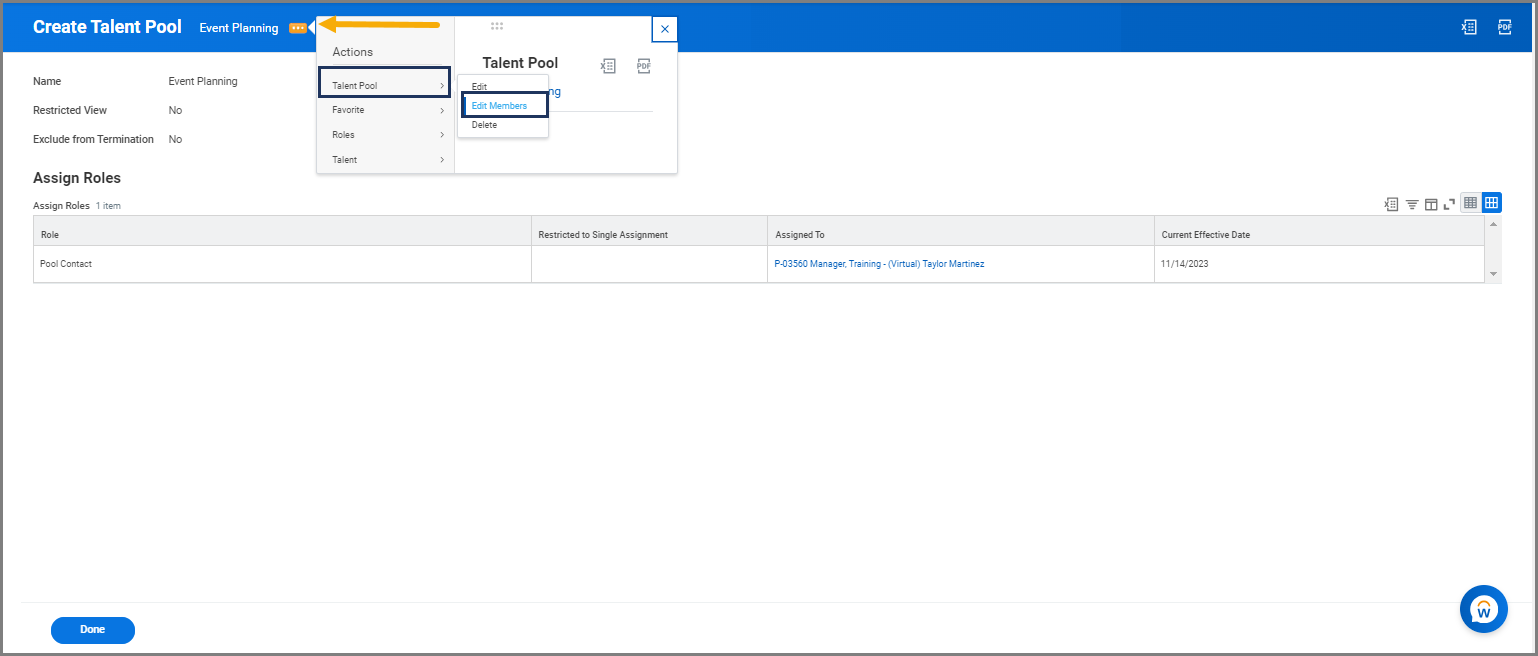This screenshot has height=656, width=1538.
Task: Click the orange related actions button beside Event Planning
Action: tap(297, 28)
